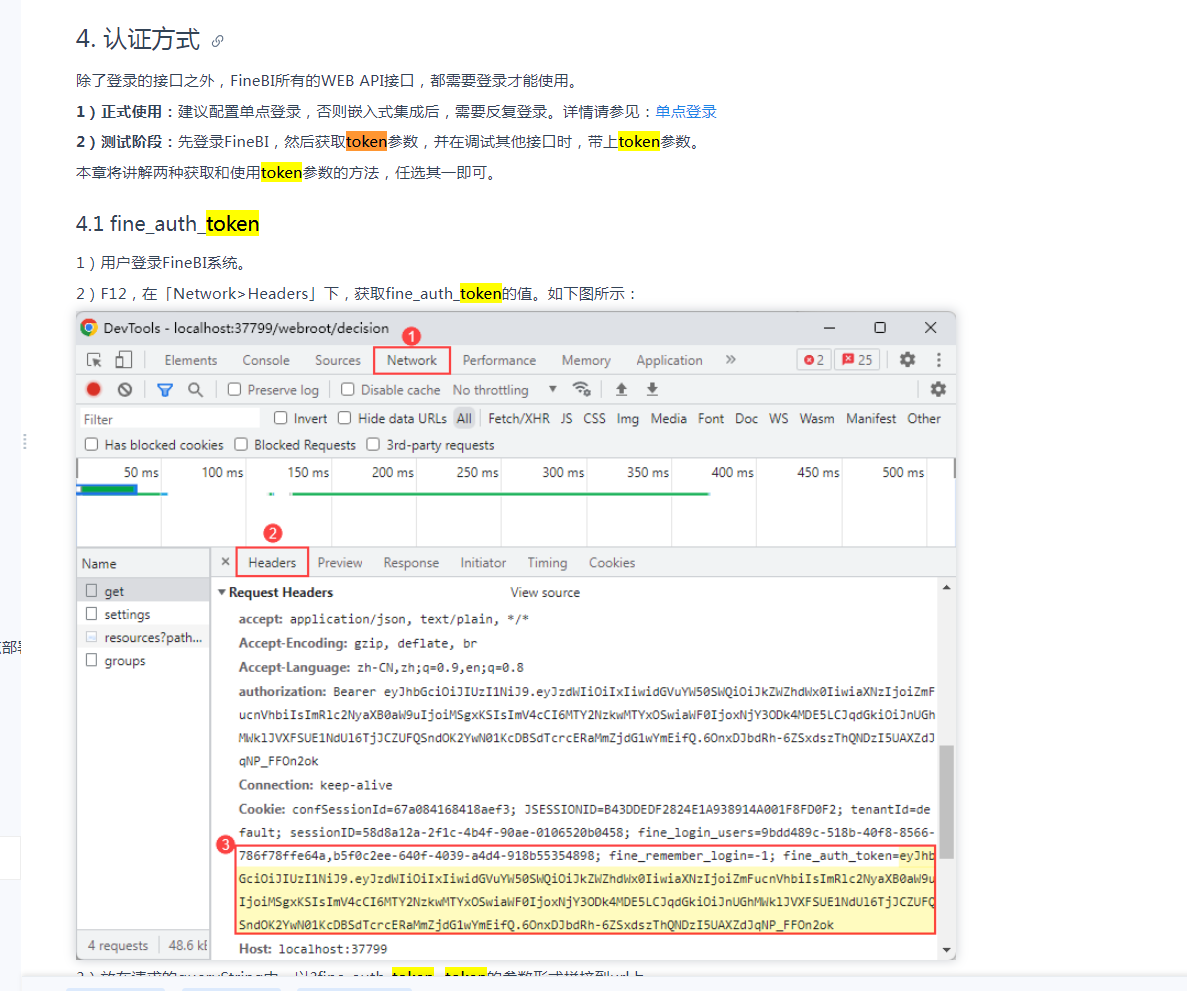Enable the Preserve log checkbox
Image resolution: width=1187 pixels, height=991 pixels.
pos(235,389)
